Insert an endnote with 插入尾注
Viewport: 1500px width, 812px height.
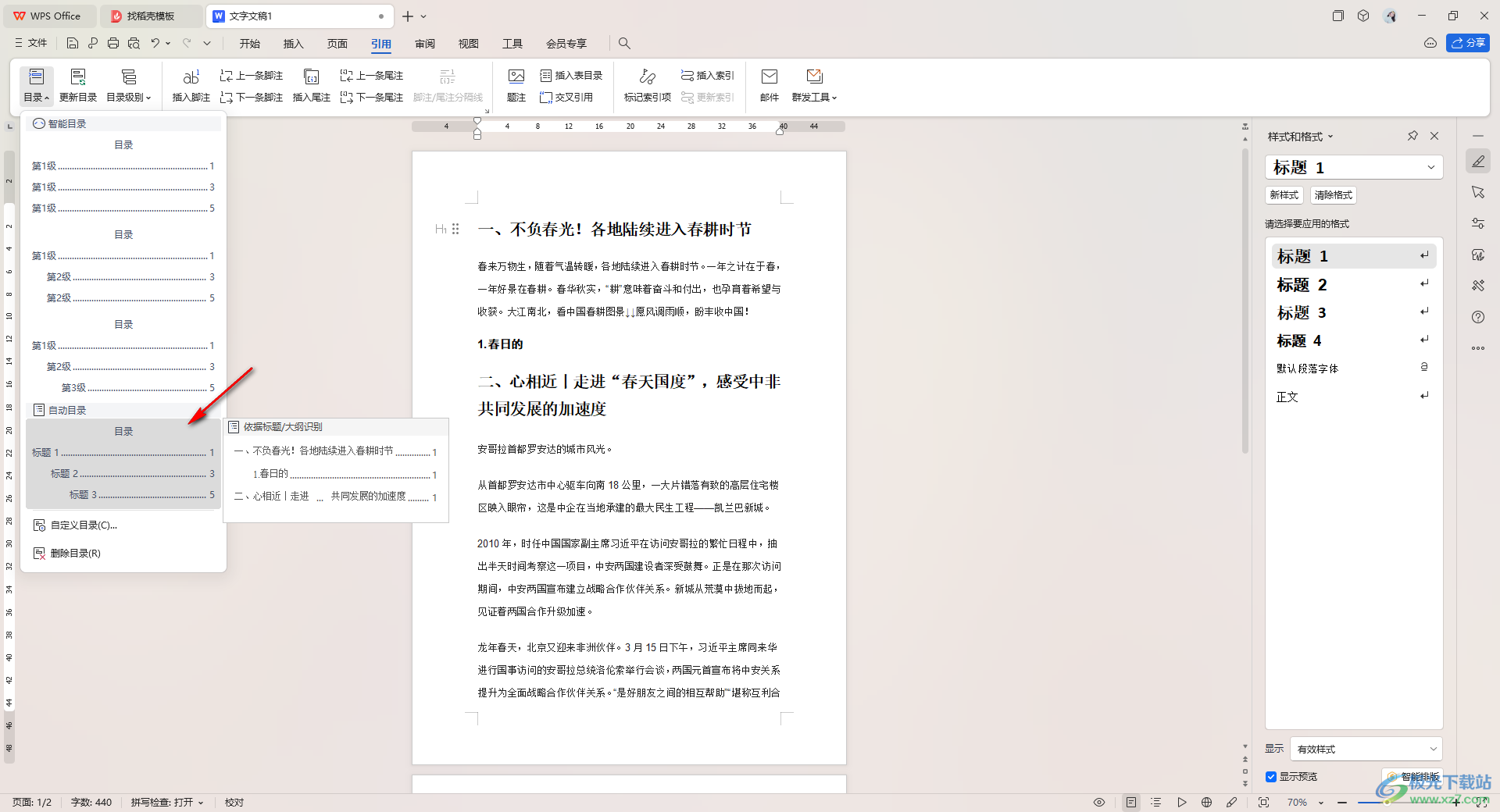coord(311,86)
